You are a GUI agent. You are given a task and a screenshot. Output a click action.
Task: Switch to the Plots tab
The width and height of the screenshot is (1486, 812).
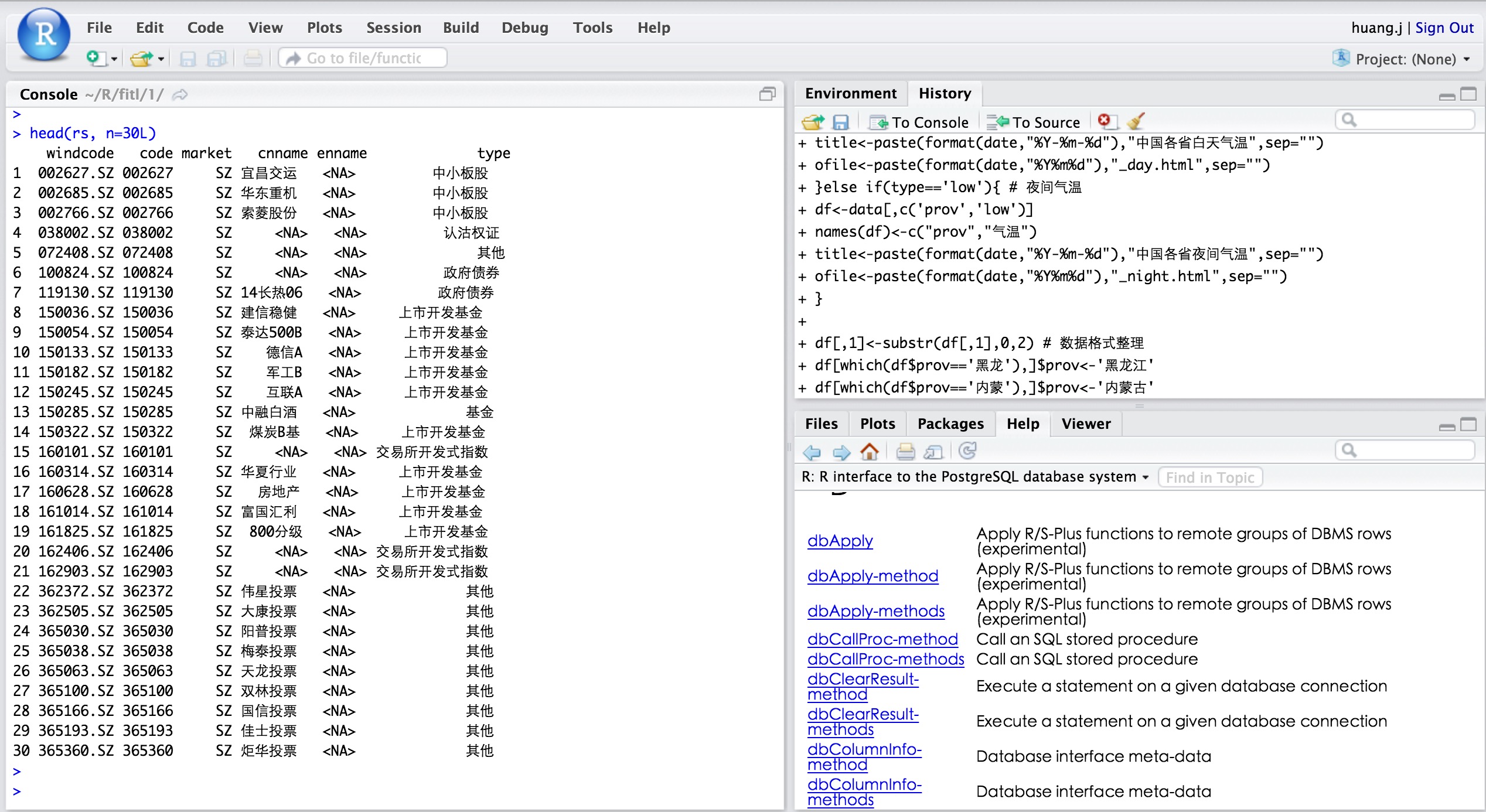tap(877, 424)
